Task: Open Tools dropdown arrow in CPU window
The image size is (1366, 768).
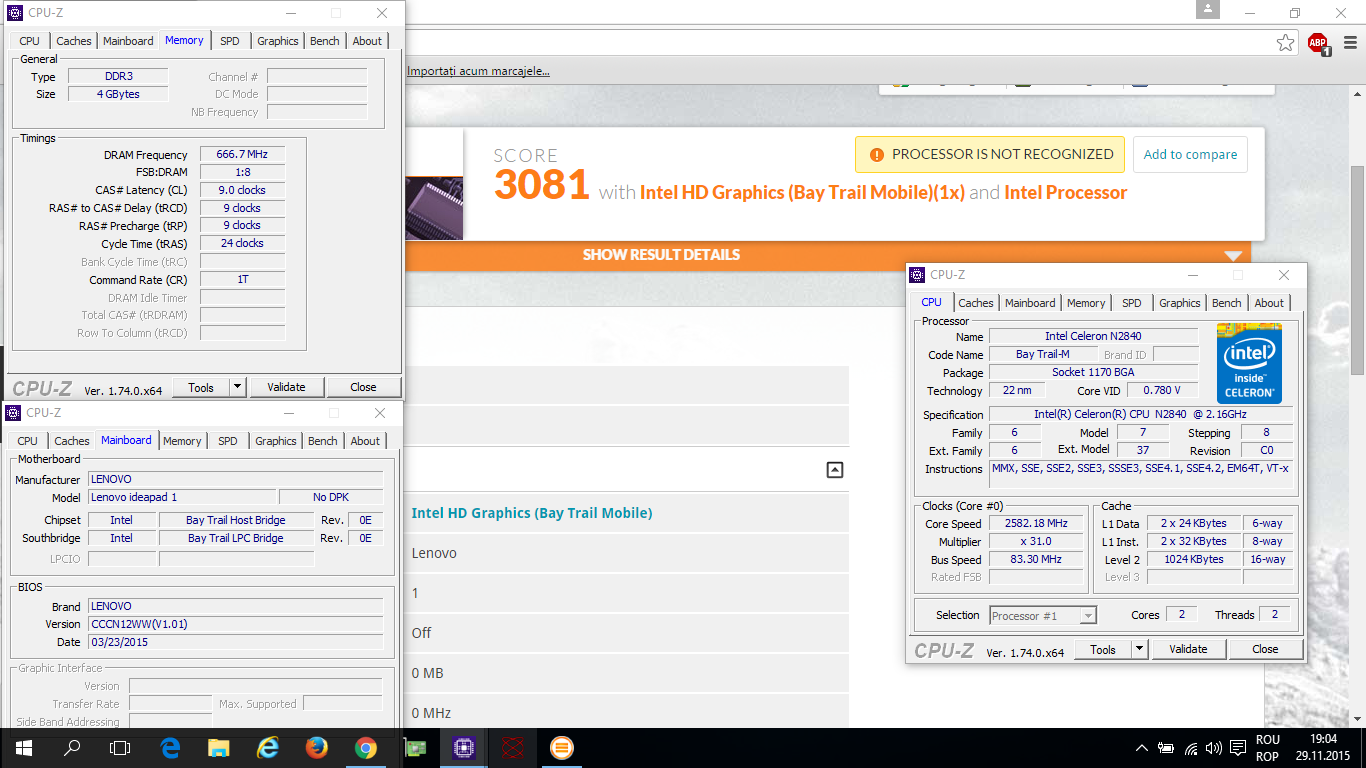Action: point(1139,649)
